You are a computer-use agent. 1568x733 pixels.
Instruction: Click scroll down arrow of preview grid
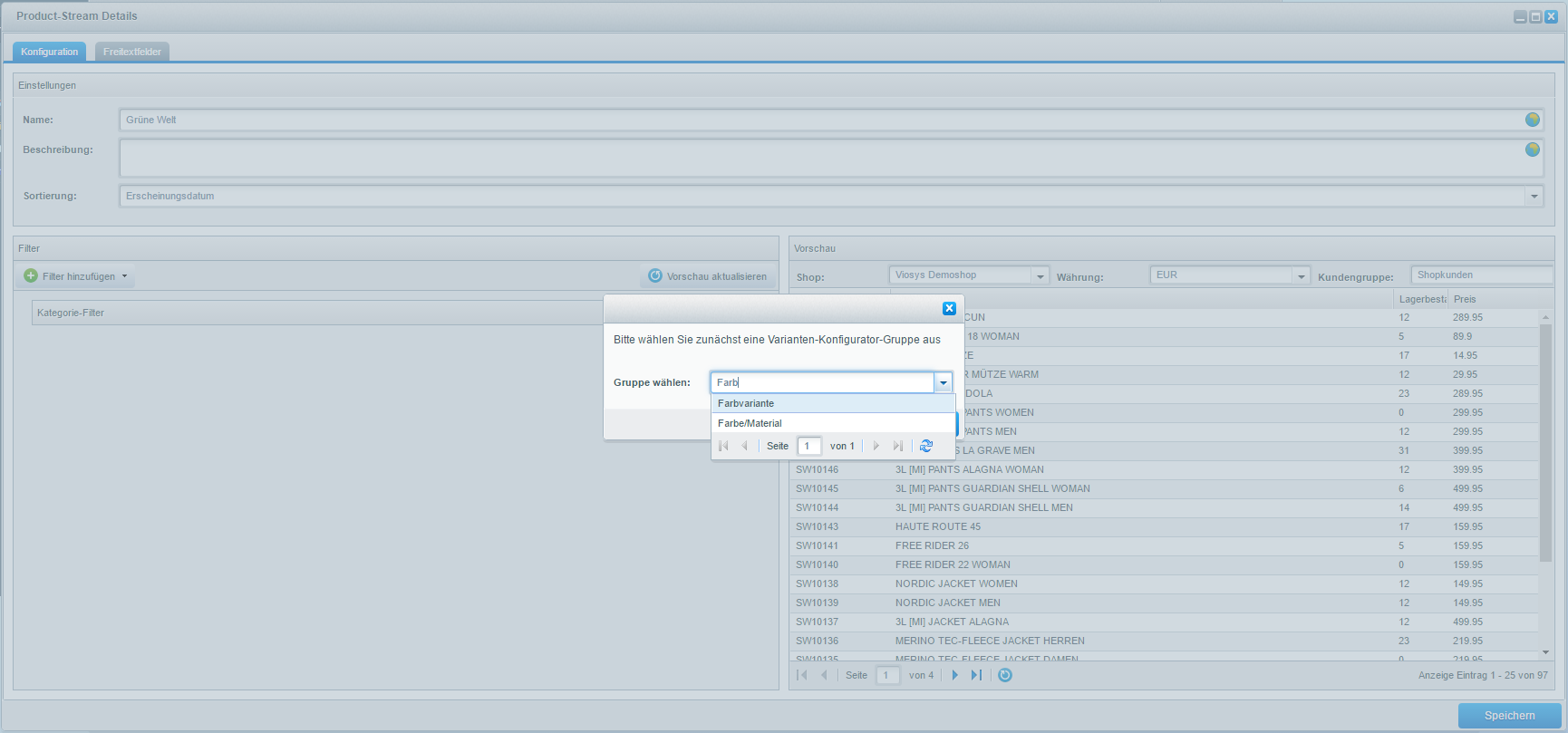[1545, 652]
